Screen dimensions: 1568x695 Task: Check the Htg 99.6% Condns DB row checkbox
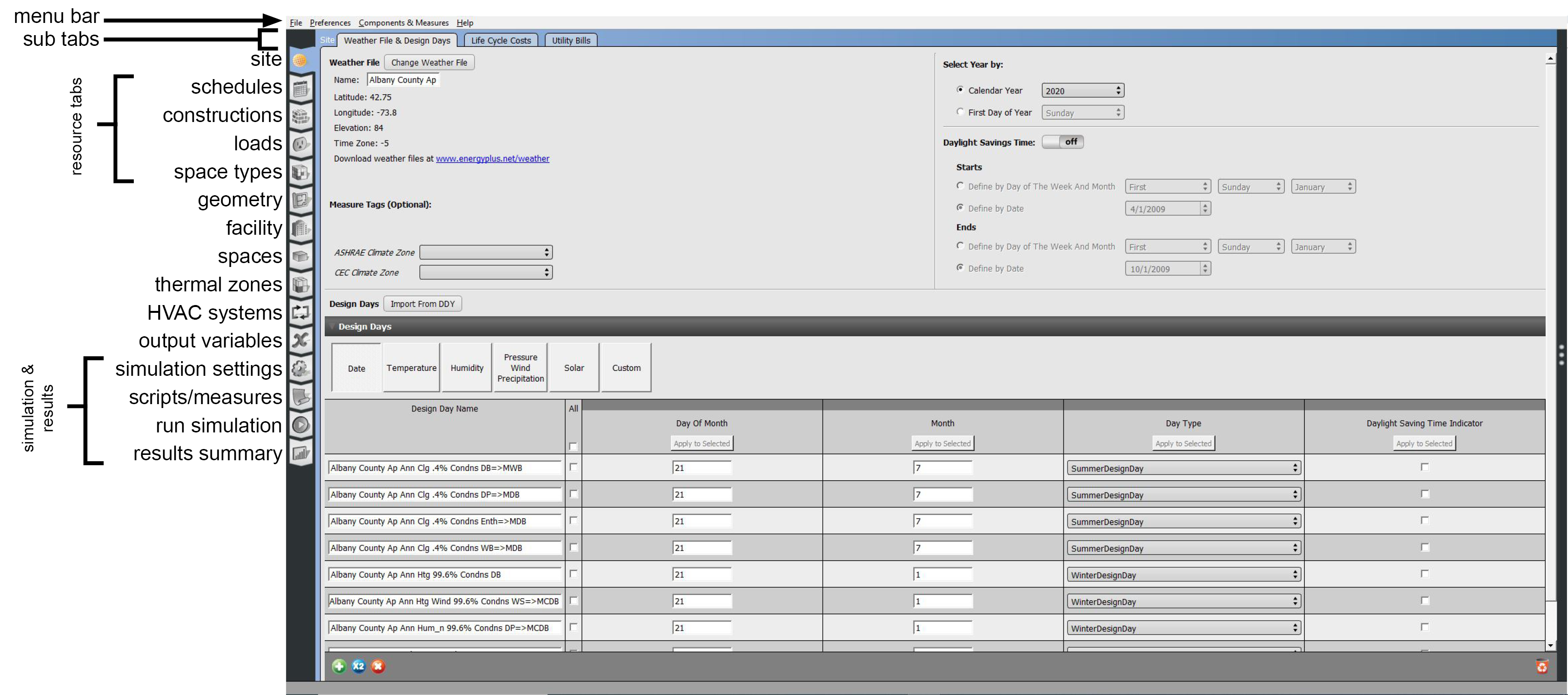click(573, 574)
